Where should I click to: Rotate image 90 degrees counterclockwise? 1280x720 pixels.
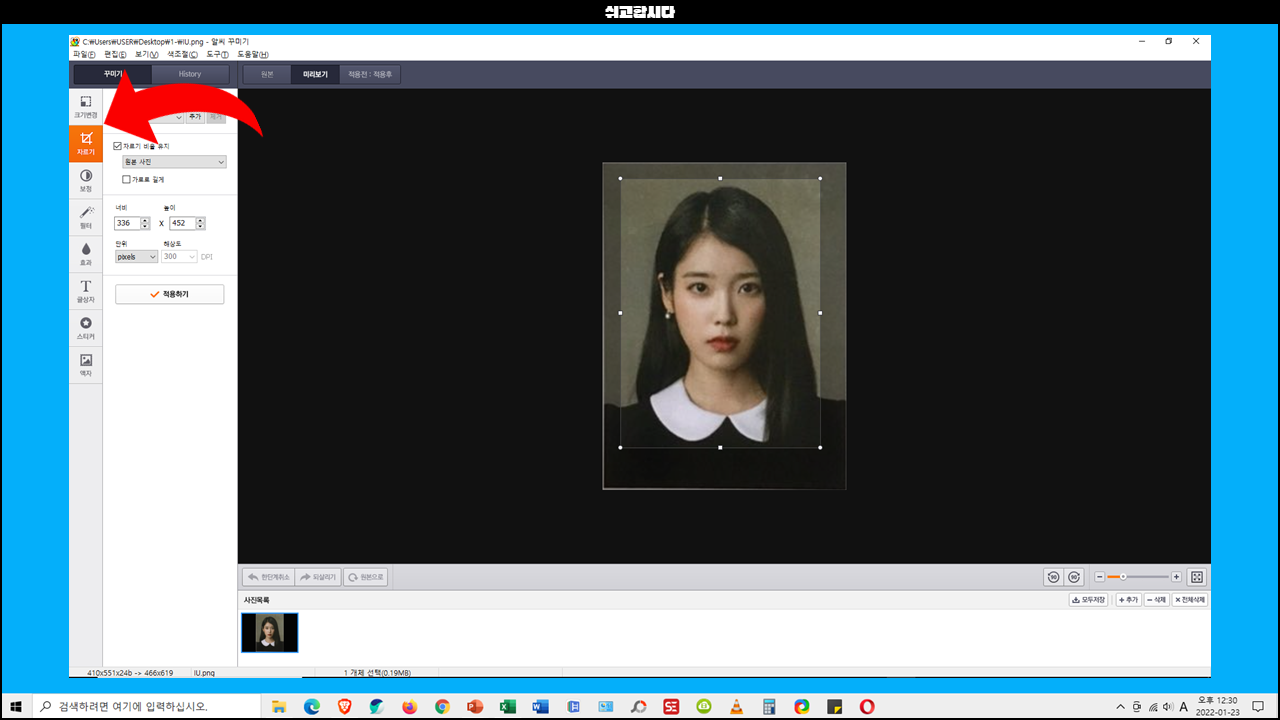tap(1053, 577)
